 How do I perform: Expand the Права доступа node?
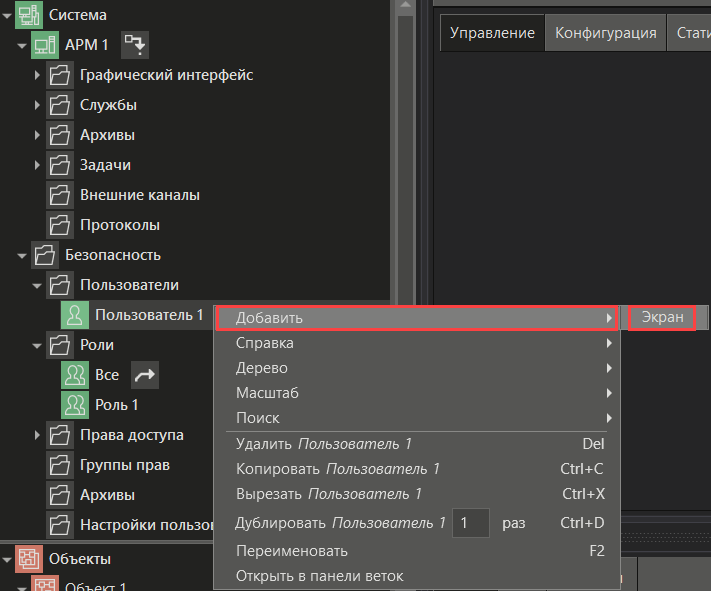coord(37,435)
